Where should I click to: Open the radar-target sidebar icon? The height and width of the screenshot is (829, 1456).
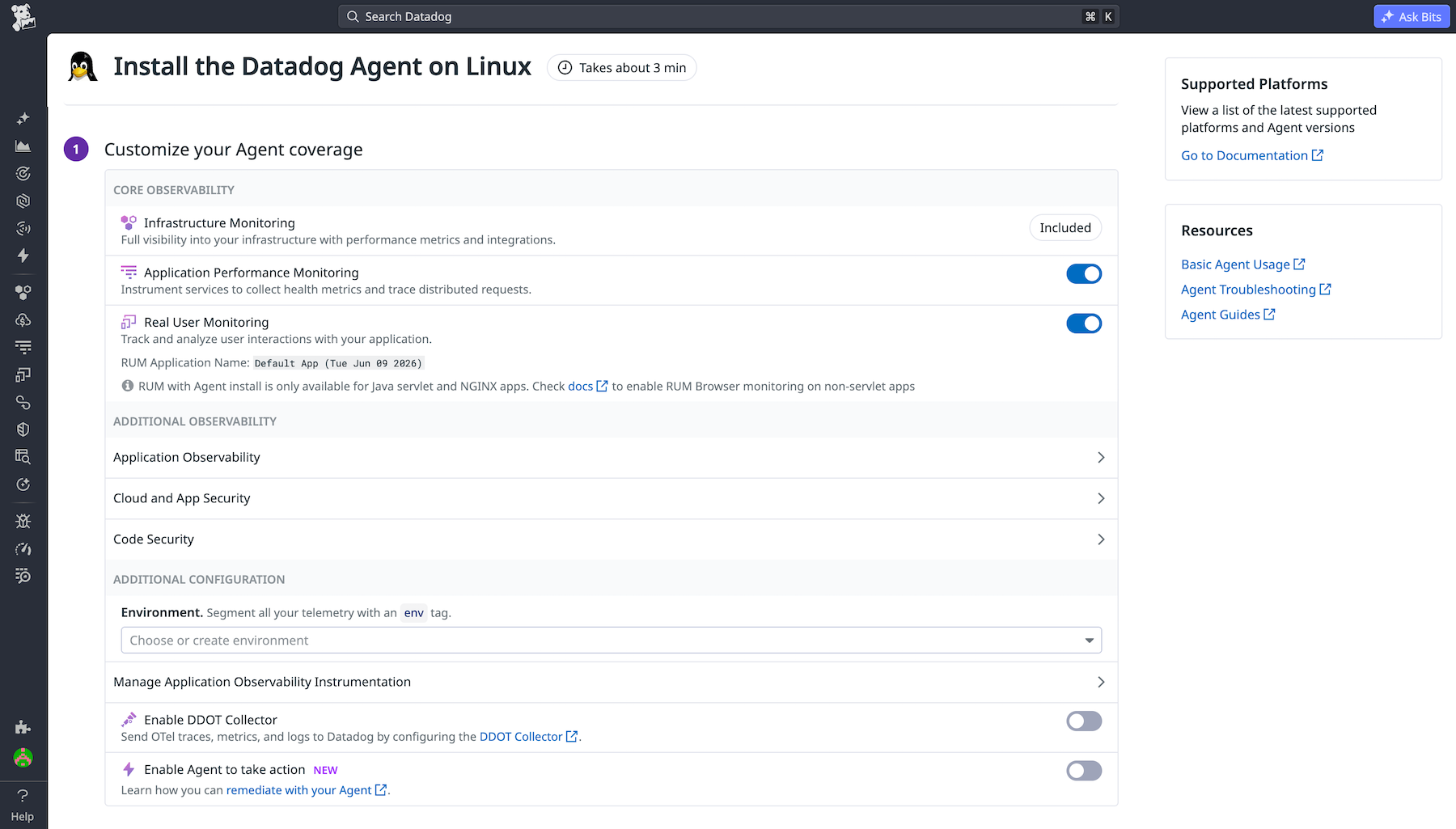click(23, 174)
